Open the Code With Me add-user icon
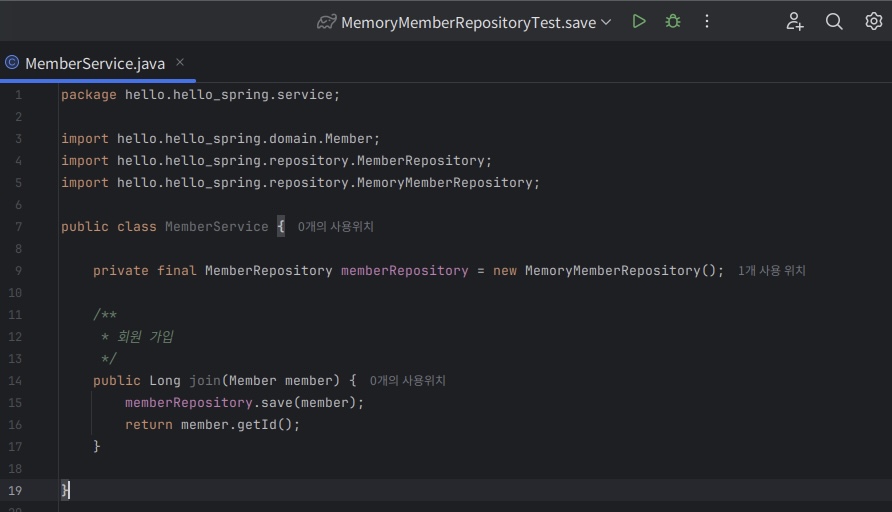 795,22
